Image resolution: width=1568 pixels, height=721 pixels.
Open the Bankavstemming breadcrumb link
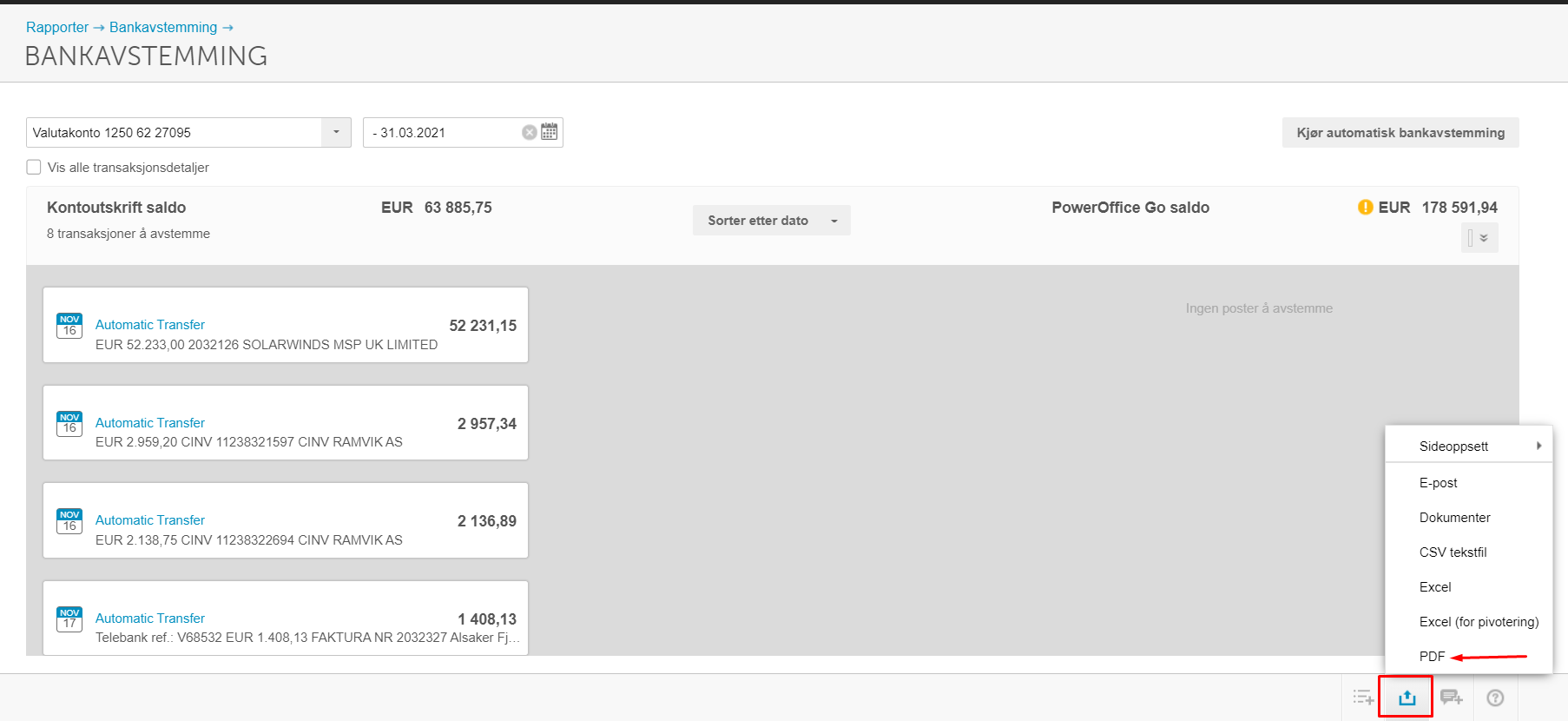(163, 27)
